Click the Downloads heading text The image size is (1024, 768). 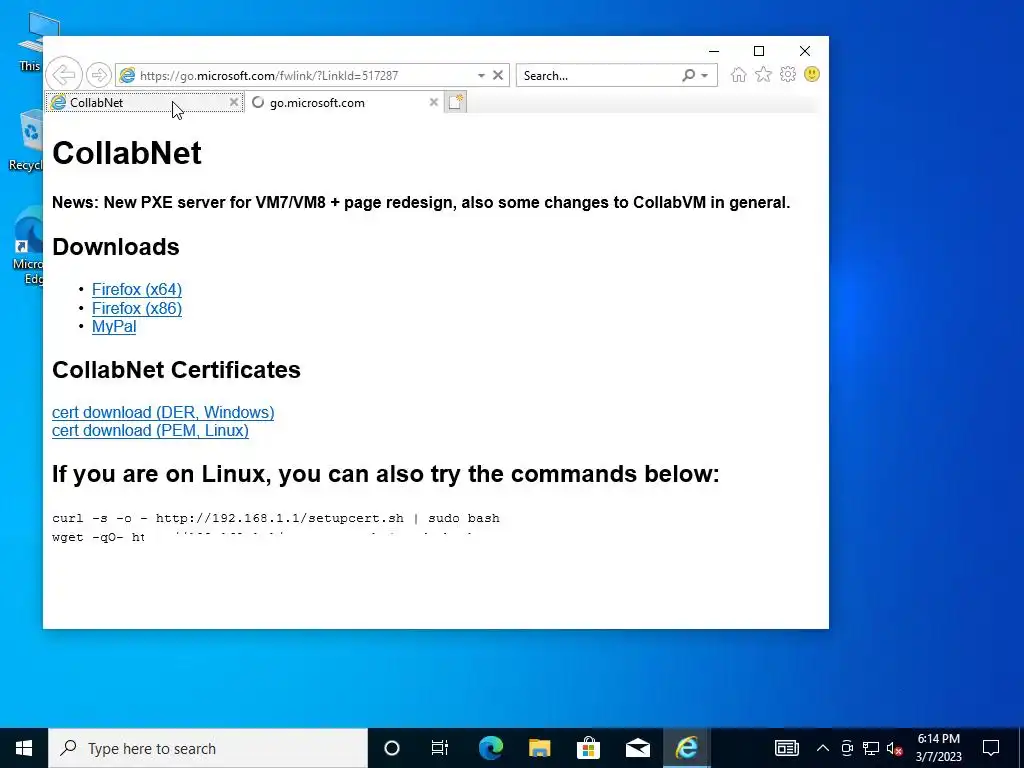(x=116, y=247)
